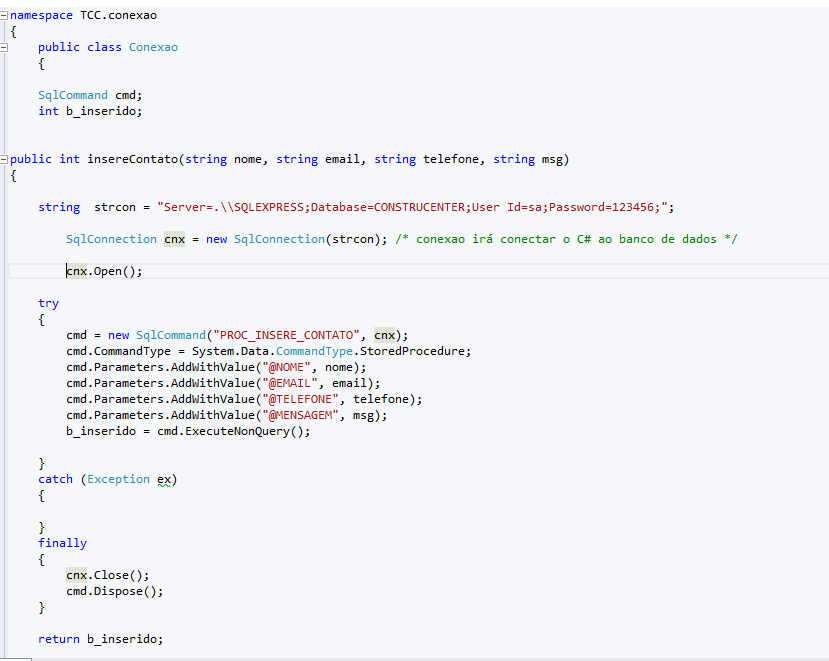The height and width of the screenshot is (661, 829).
Task: Place cursor on the cnx.Open() line
Action: (104, 271)
